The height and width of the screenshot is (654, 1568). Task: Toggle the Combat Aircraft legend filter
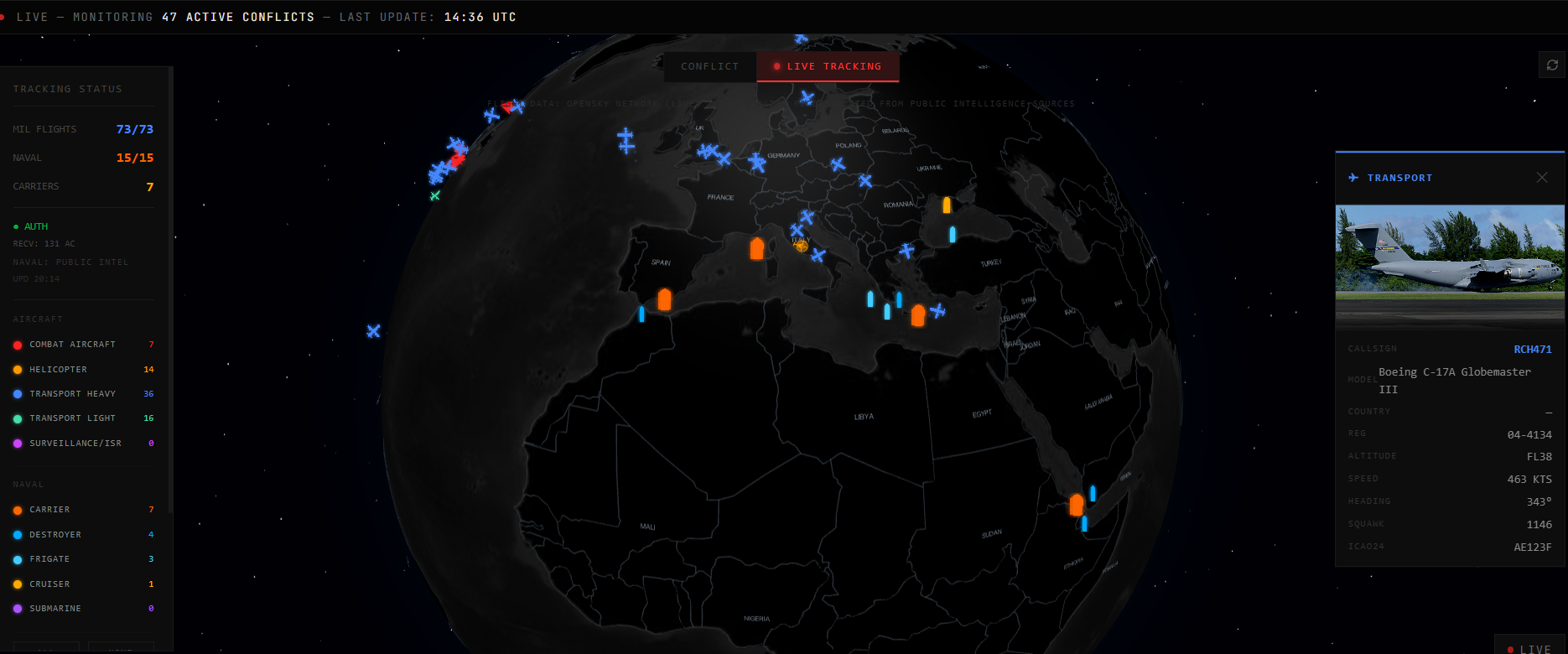[x=84, y=345]
